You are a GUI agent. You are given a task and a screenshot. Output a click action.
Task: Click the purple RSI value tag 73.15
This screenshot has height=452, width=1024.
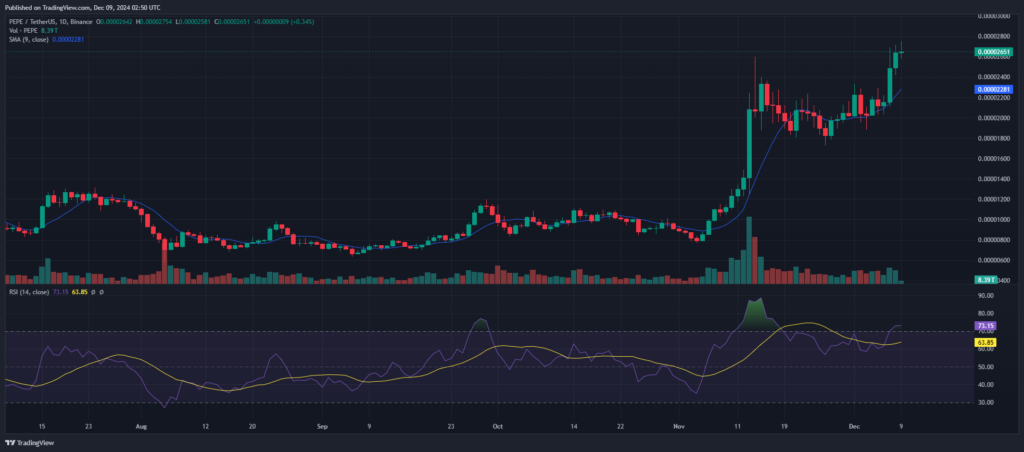click(x=987, y=326)
